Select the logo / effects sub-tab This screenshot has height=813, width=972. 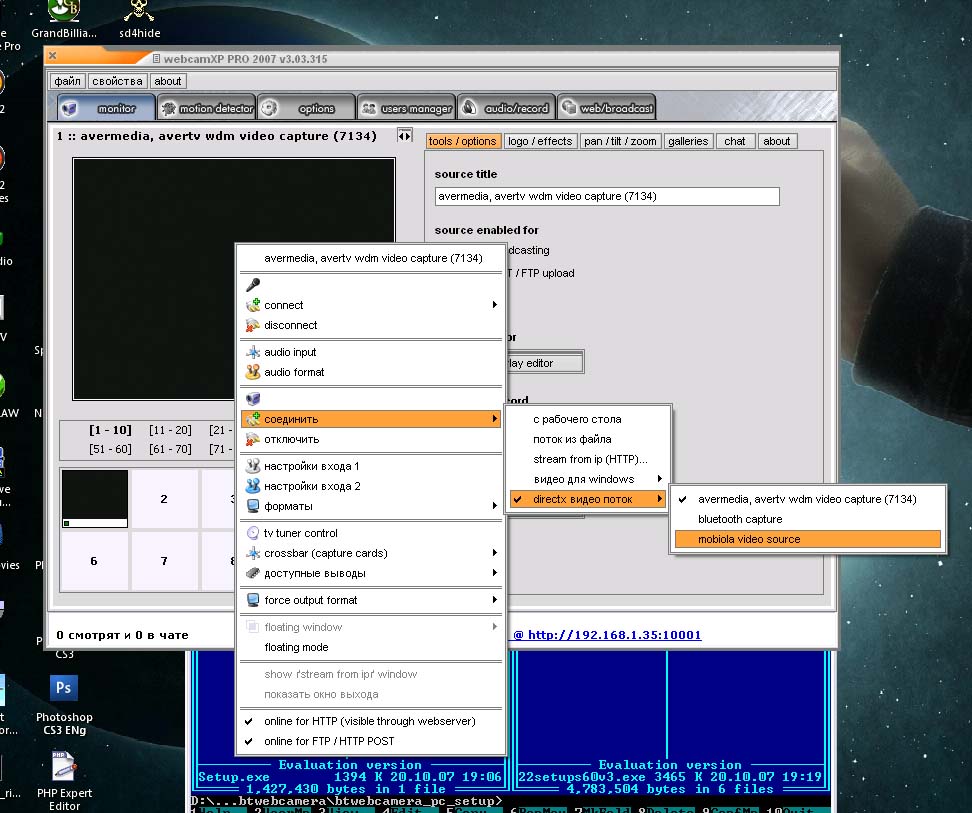(540, 141)
